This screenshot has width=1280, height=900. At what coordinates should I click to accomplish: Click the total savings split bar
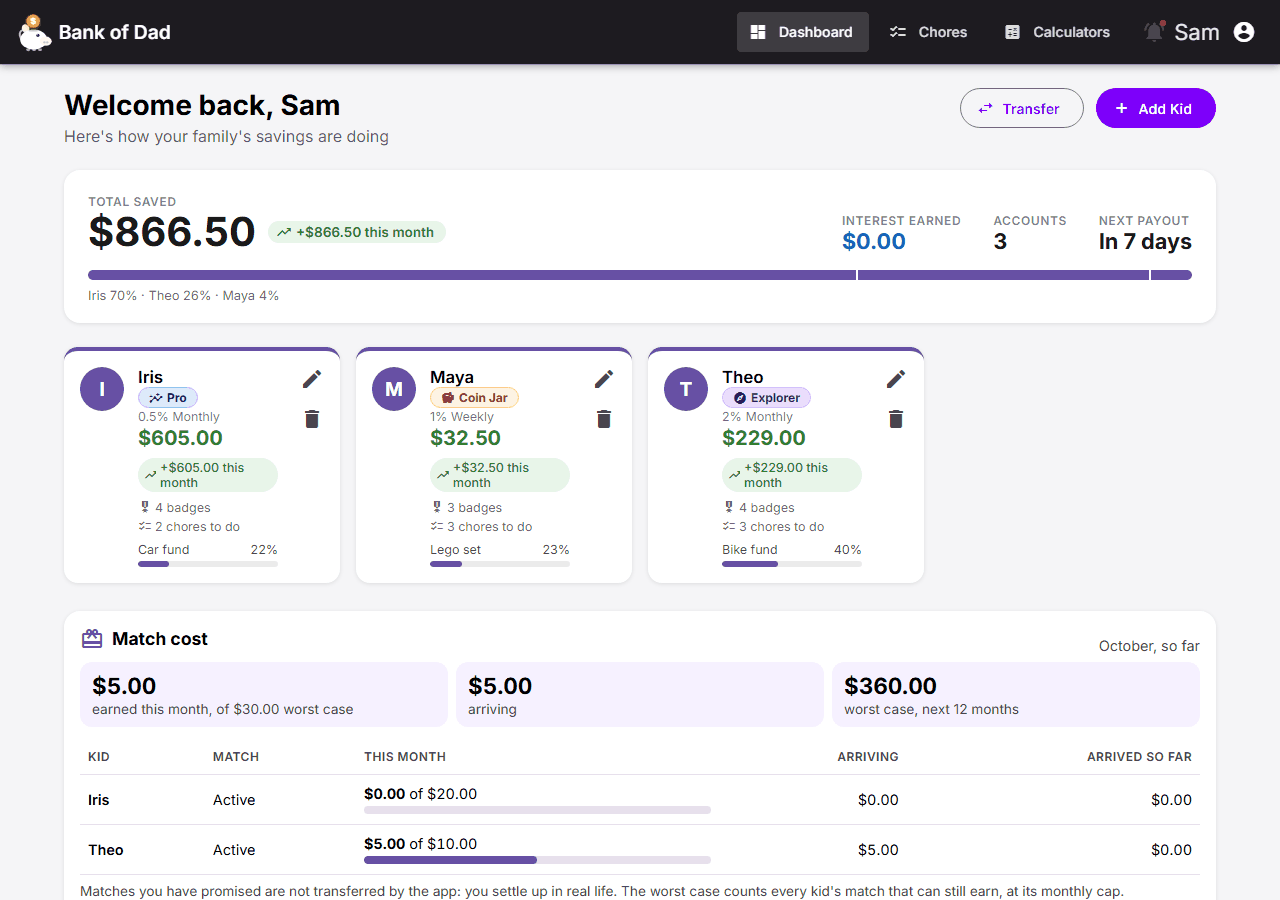640,275
